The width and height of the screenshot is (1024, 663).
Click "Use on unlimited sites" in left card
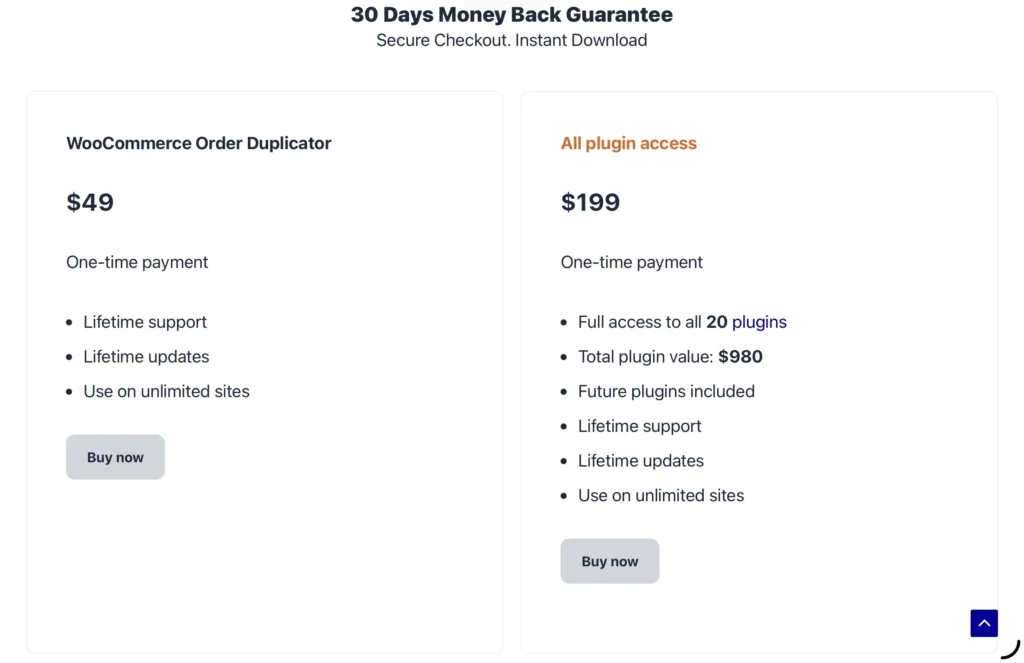coord(166,391)
